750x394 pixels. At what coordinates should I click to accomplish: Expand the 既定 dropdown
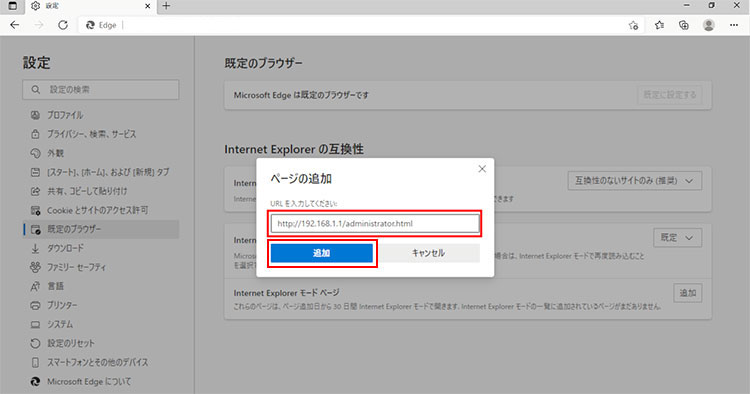677,238
